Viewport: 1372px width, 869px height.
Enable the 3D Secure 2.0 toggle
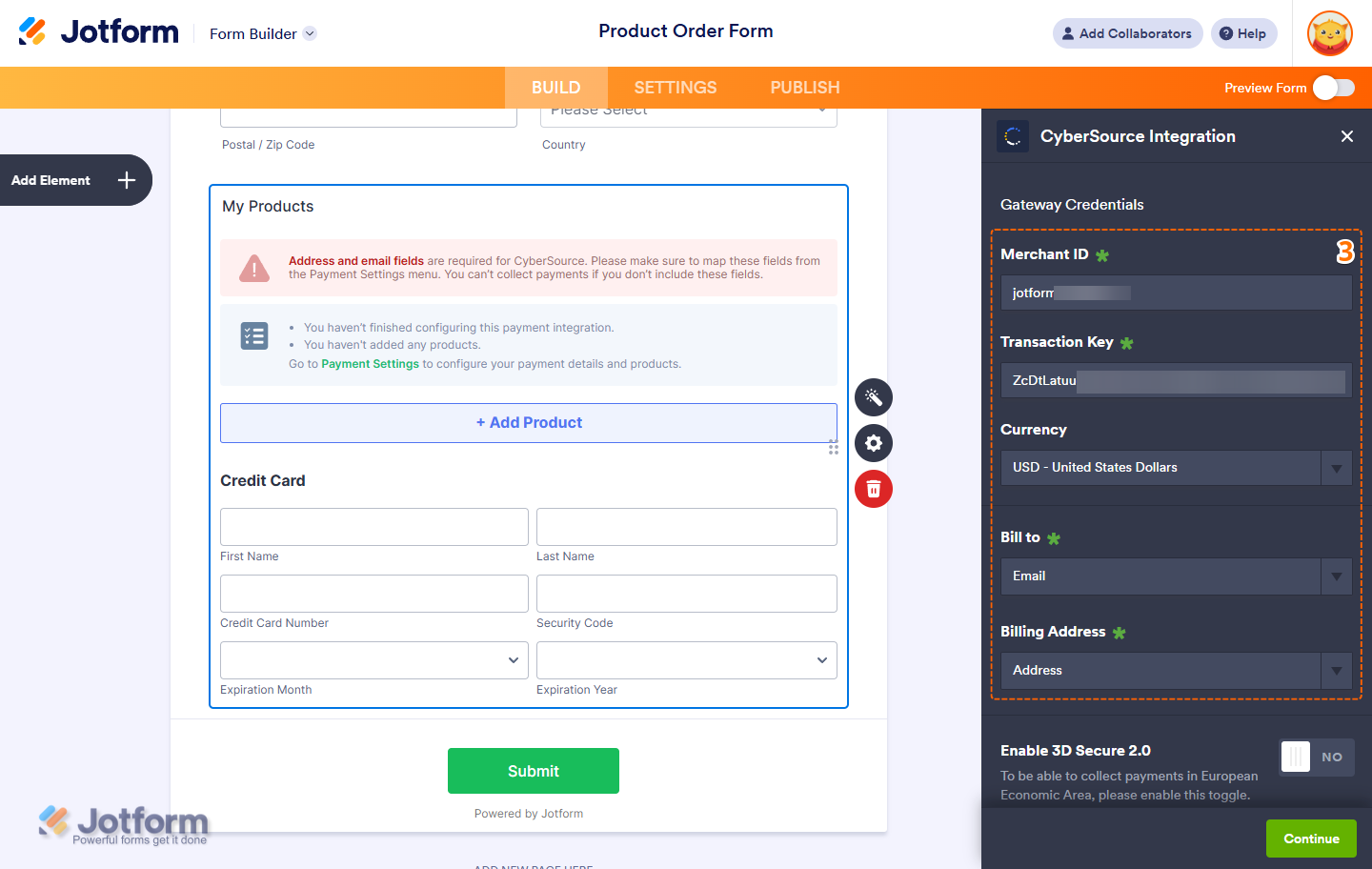pos(1317,758)
